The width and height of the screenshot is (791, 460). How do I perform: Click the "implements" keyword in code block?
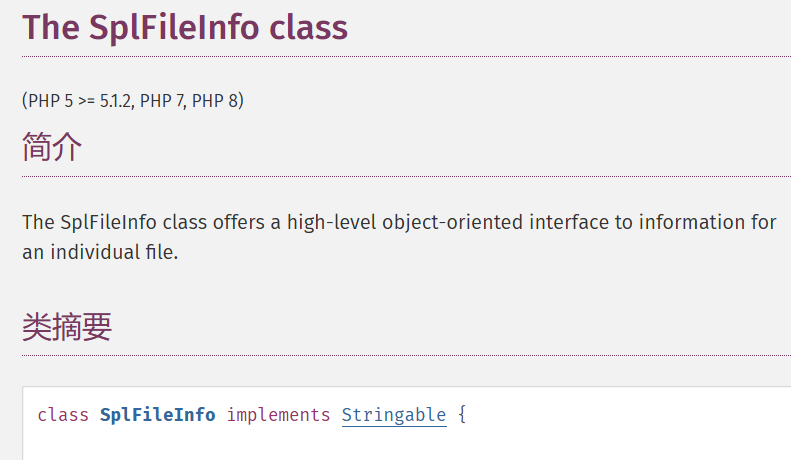[278, 415]
